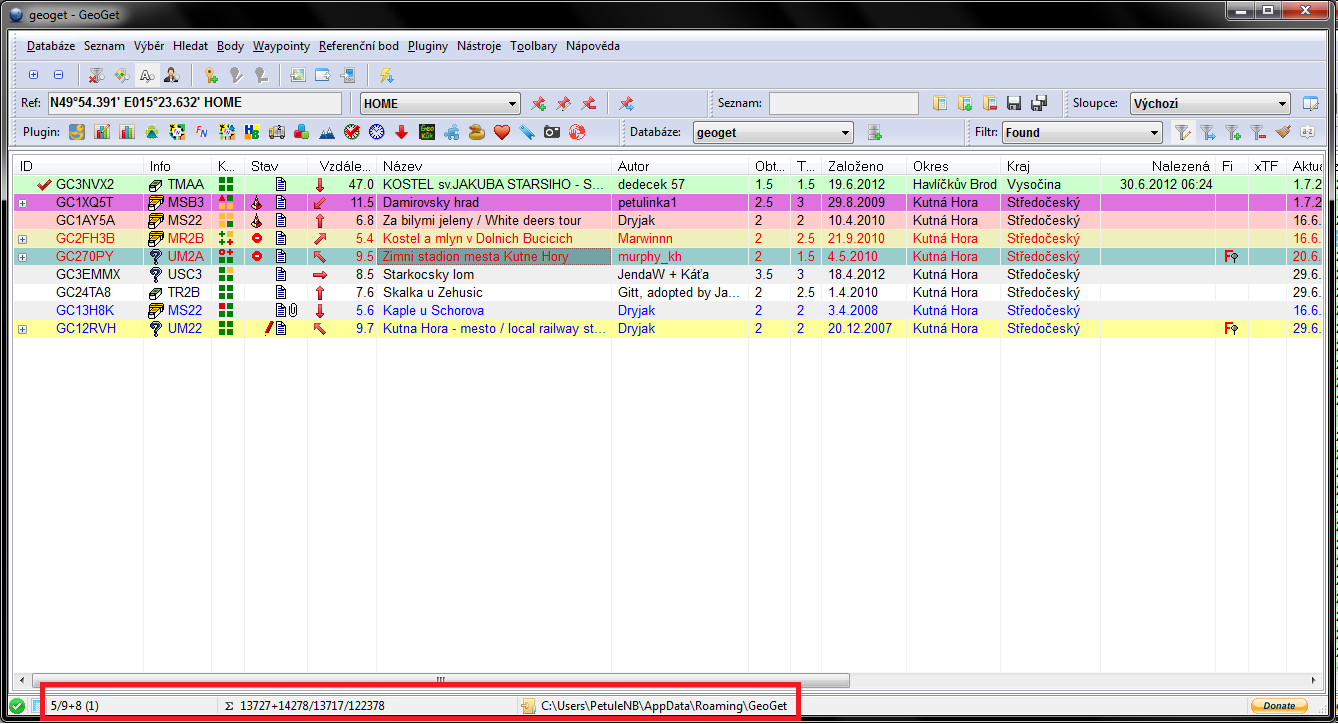The image size is (1338, 724).
Task: Click the first list icon beside Seznam
Action: point(940,103)
